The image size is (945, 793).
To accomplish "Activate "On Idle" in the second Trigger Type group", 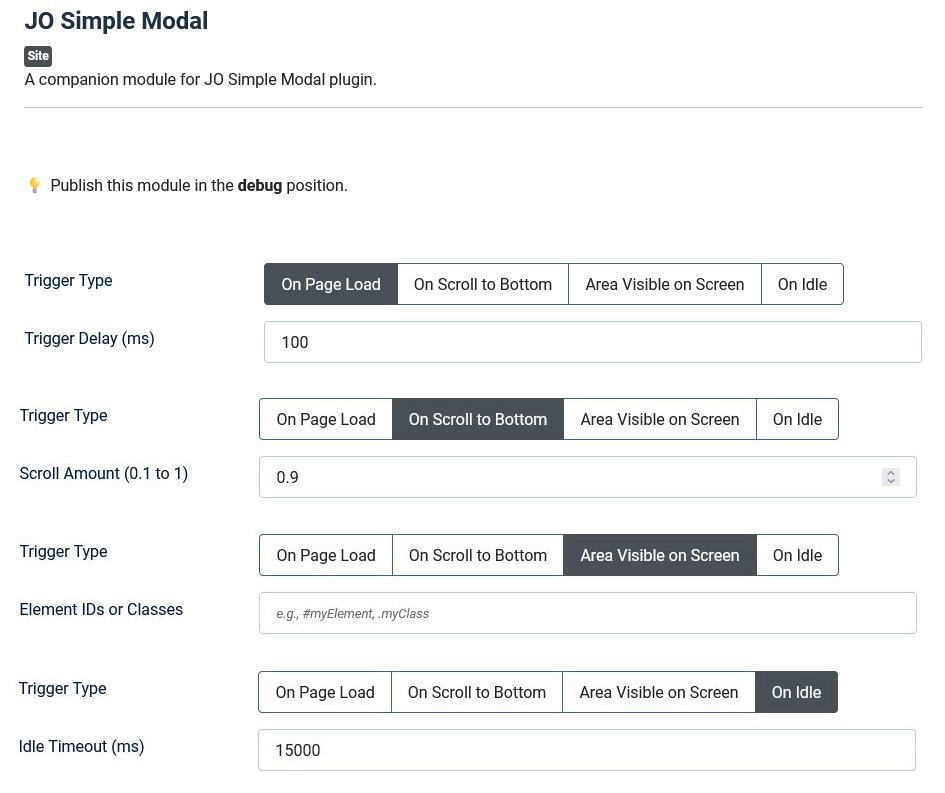I will pyautogui.click(x=797, y=419).
